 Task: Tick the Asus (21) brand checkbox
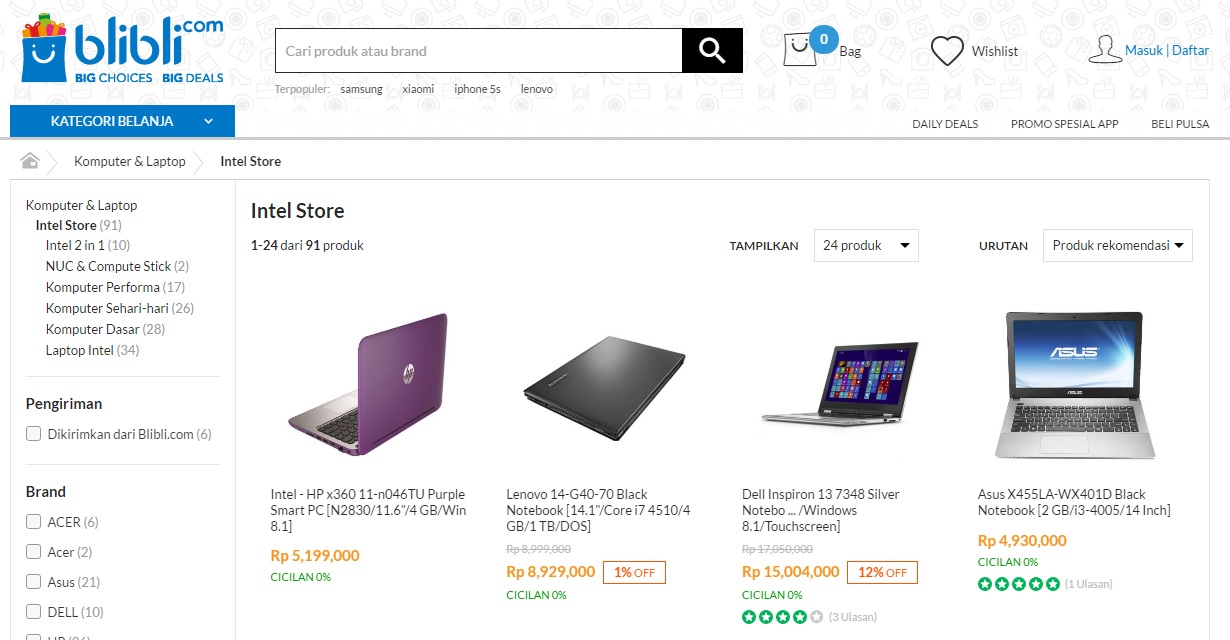[x=34, y=582]
